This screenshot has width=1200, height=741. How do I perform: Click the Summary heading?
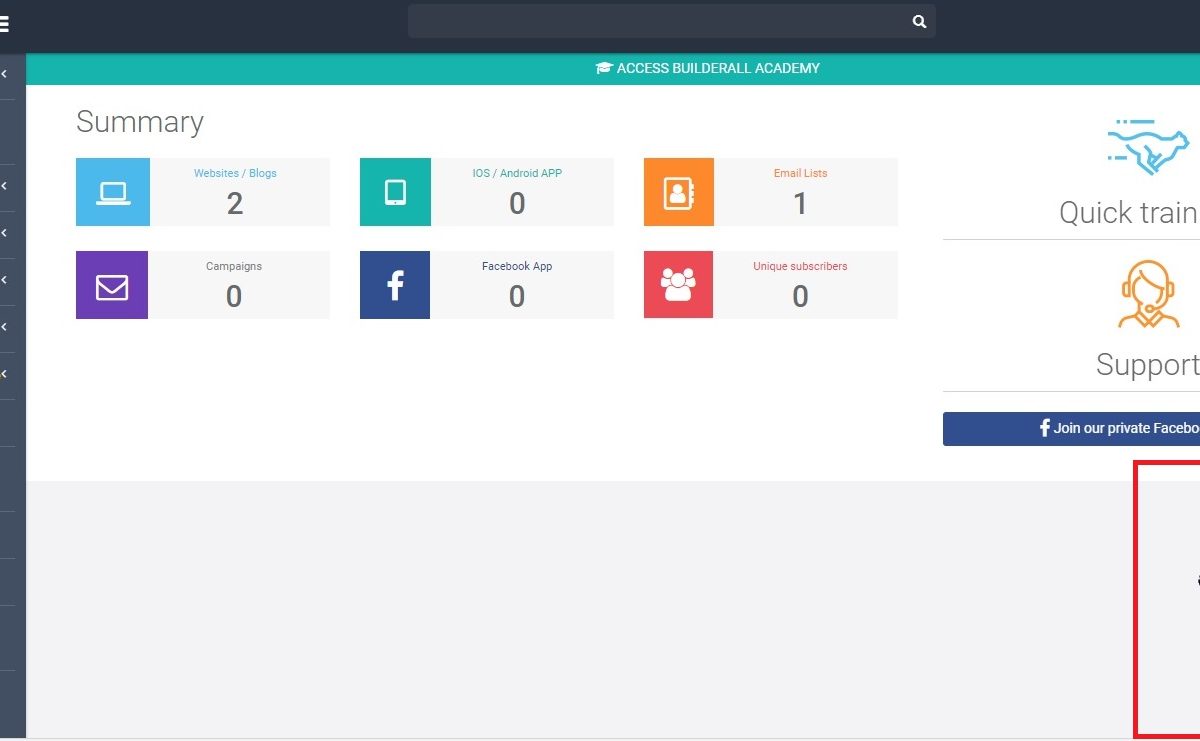tap(140, 122)
